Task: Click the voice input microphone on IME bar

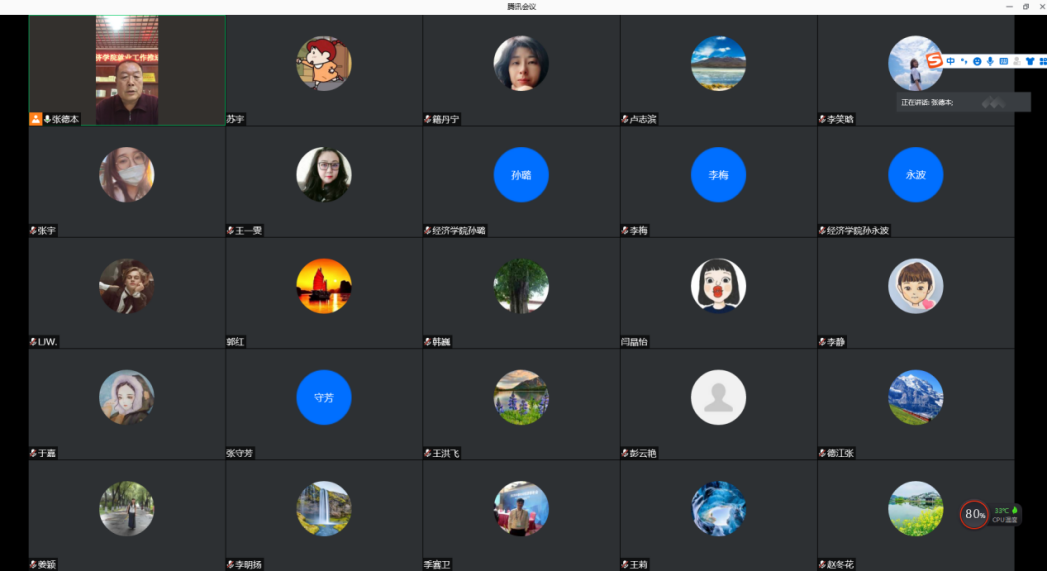Action: tap(990, 61)
